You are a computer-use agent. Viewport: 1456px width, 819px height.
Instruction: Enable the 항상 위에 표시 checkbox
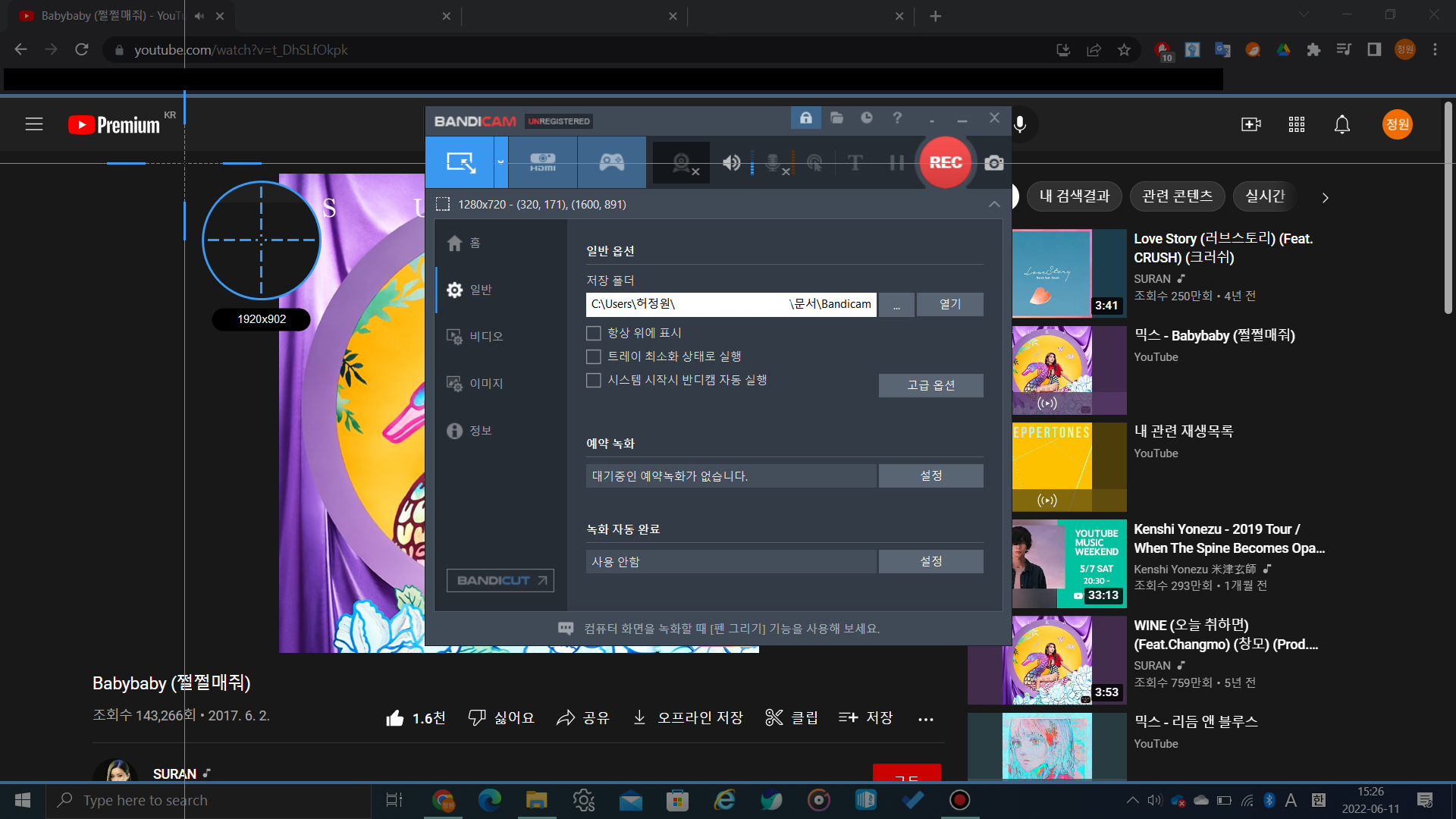tap(594, 333)
